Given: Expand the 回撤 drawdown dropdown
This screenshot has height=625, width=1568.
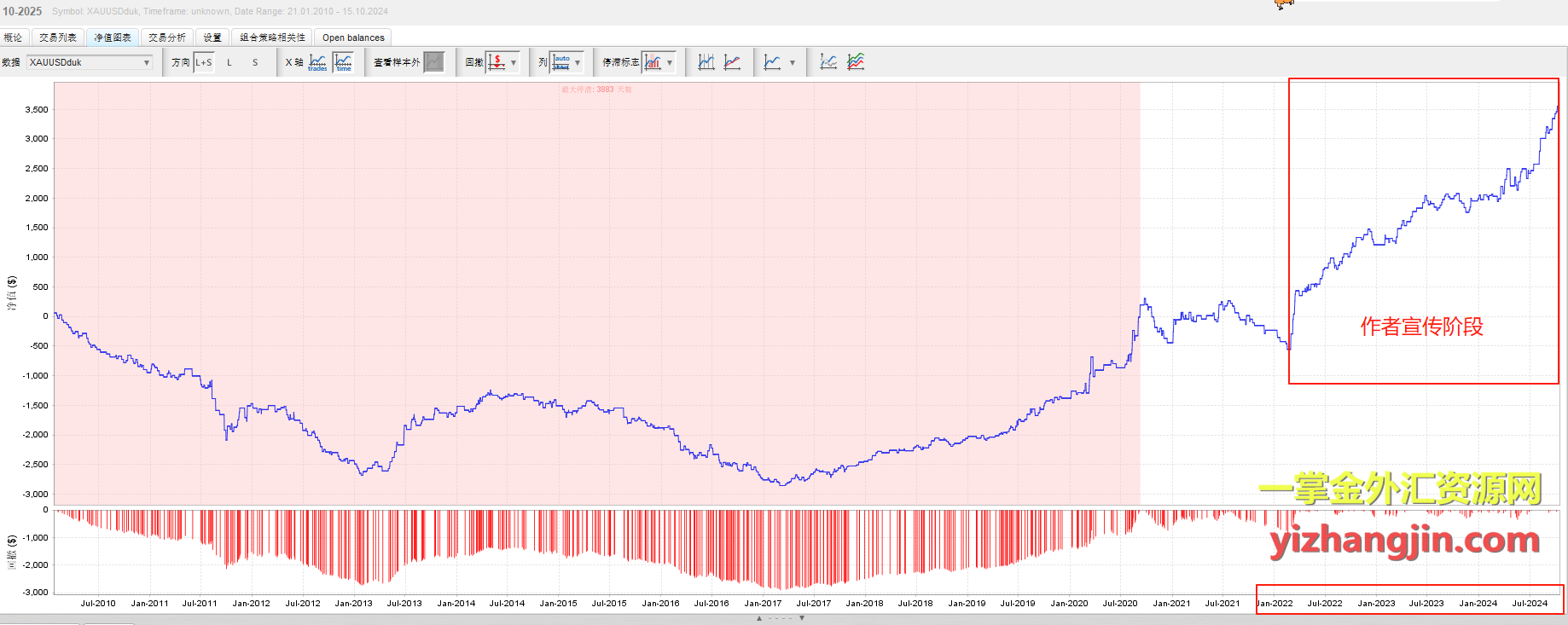Looking at the screenshot, I should click(514, 62).
